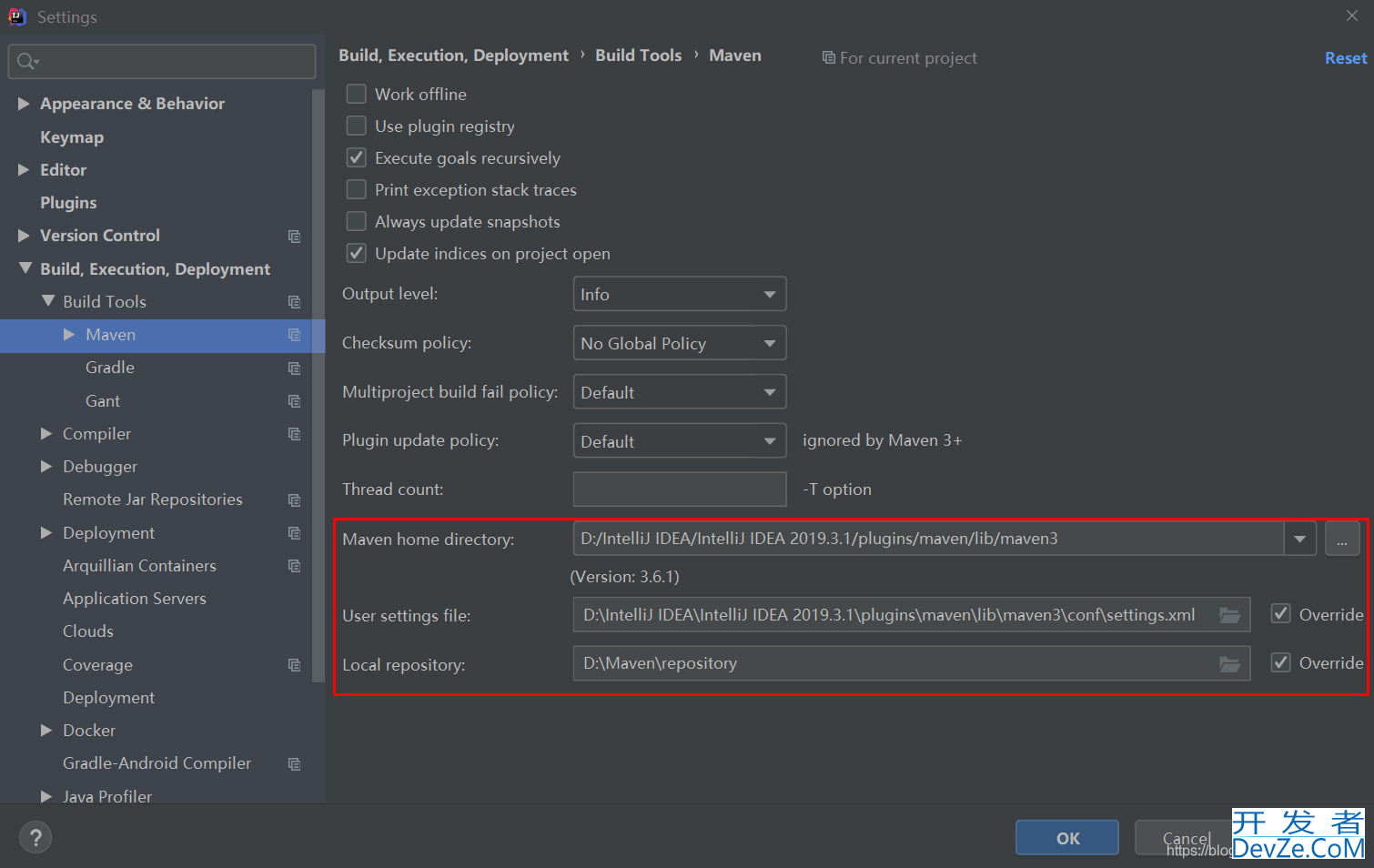Click project-level icon next to Coverage
Image resolution: width=1374 pixels, height=868 pixels.
coord(294,665)
